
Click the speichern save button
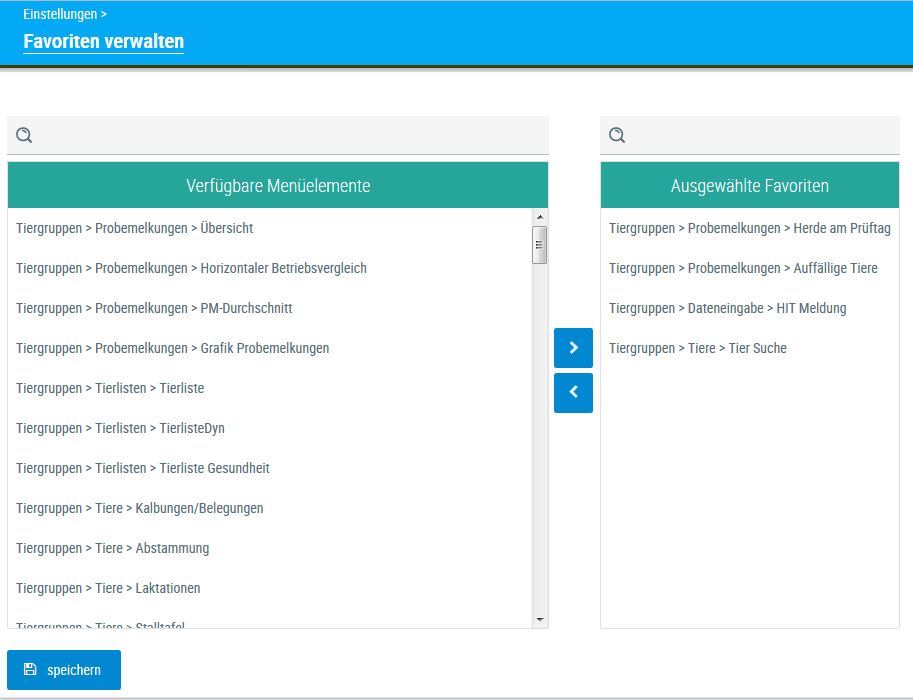point(64,670)
